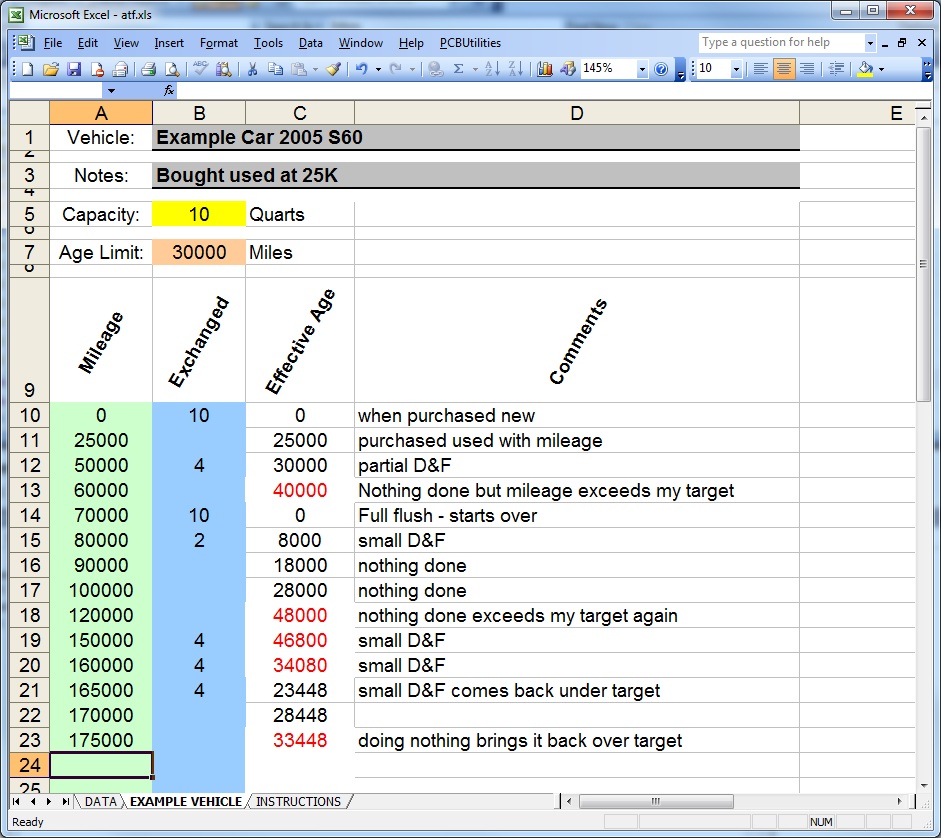Screen dimensions: 941x838
Task: Open the font size dropdown
Action: tap(737, 69)
